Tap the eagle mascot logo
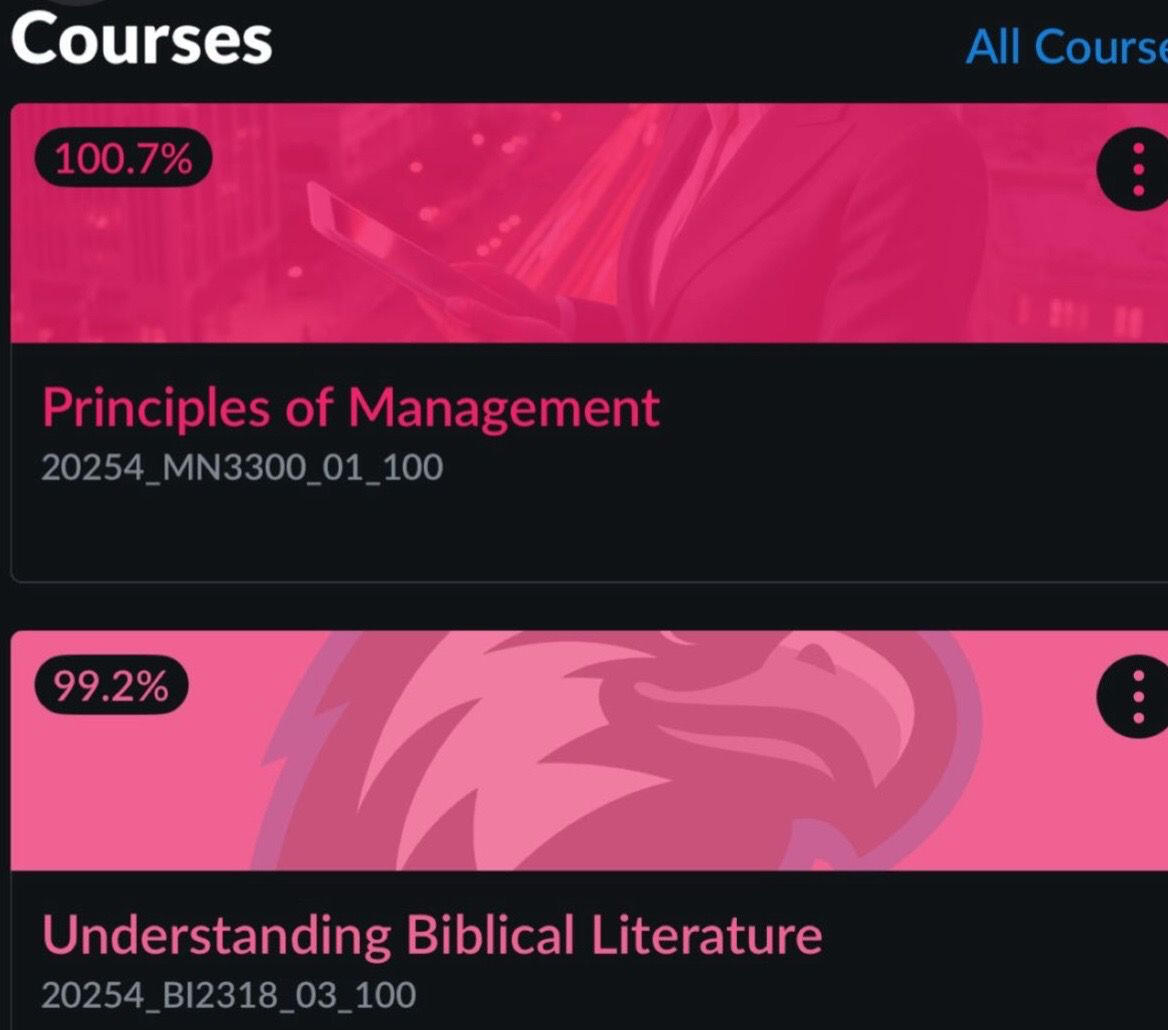The height and width of the screenshot is (1030, 1168). (x=617, y=750)
